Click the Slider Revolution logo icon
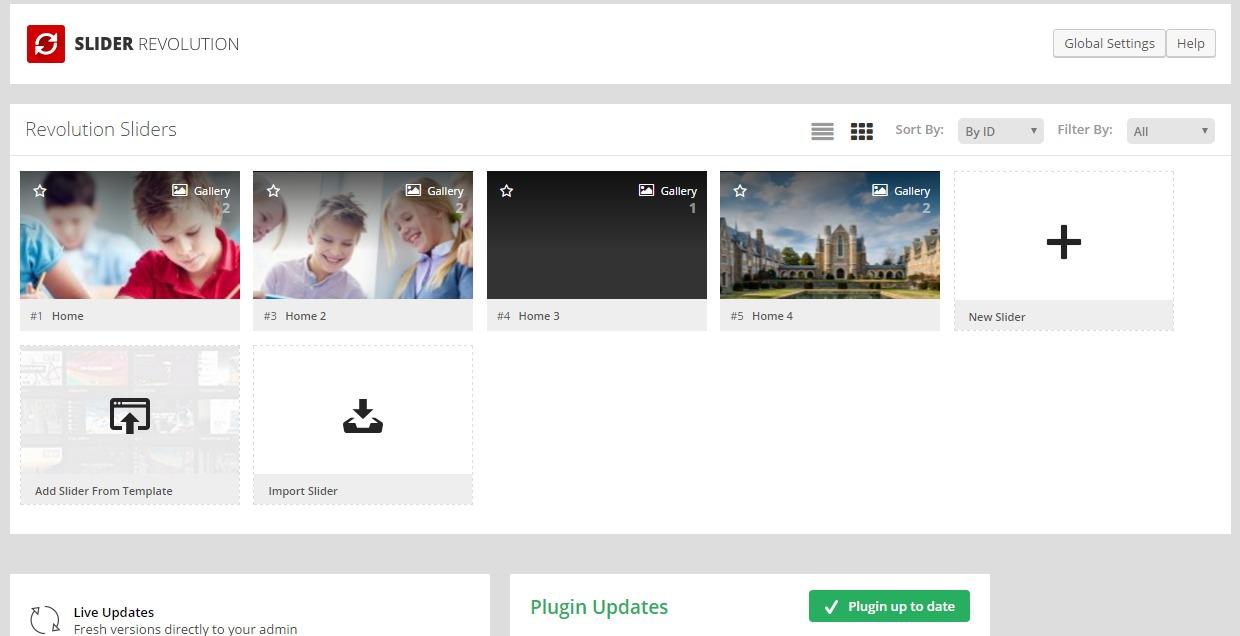 click(x=45, y=44)
